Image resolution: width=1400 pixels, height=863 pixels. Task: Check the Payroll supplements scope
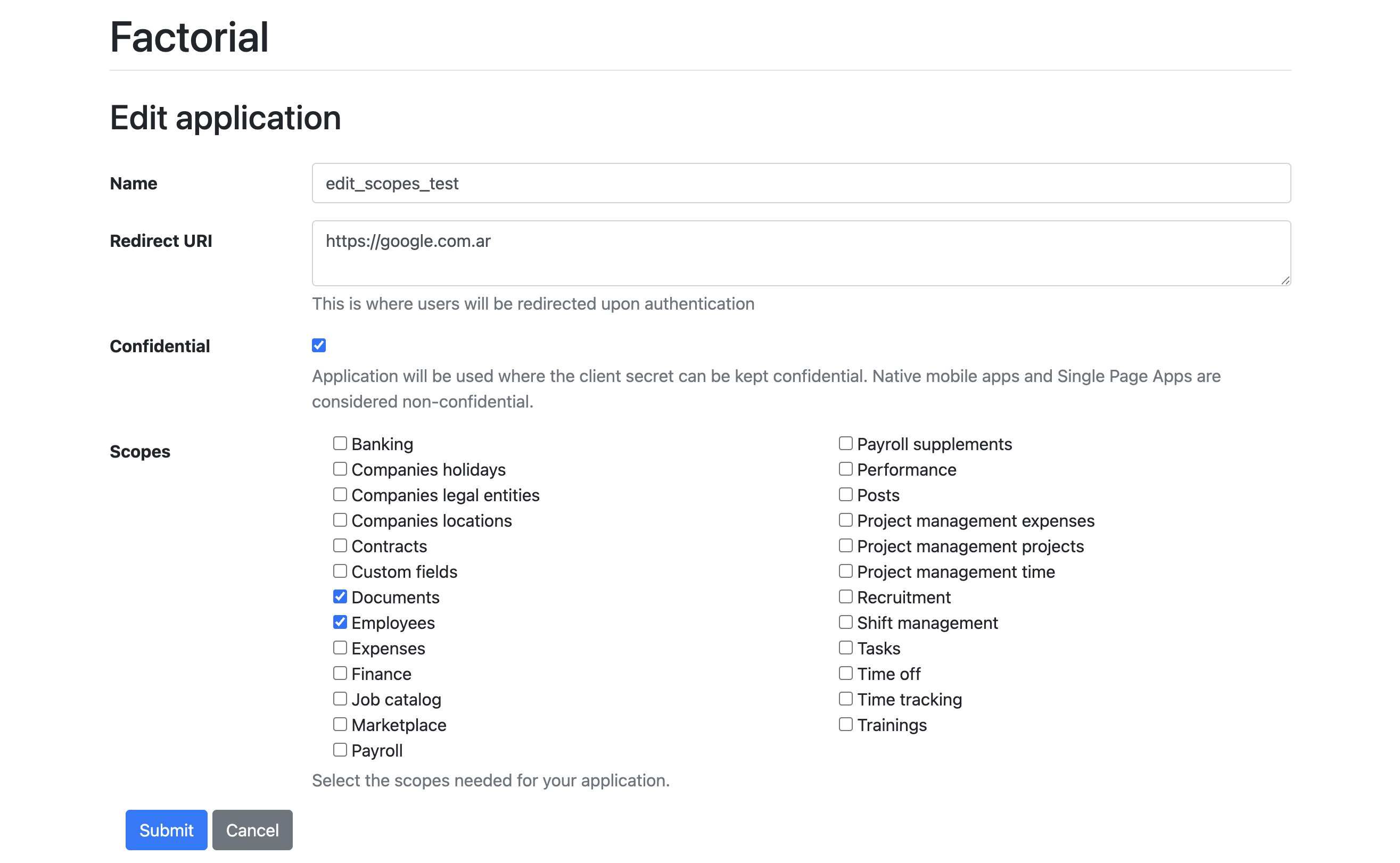point(845,444)
